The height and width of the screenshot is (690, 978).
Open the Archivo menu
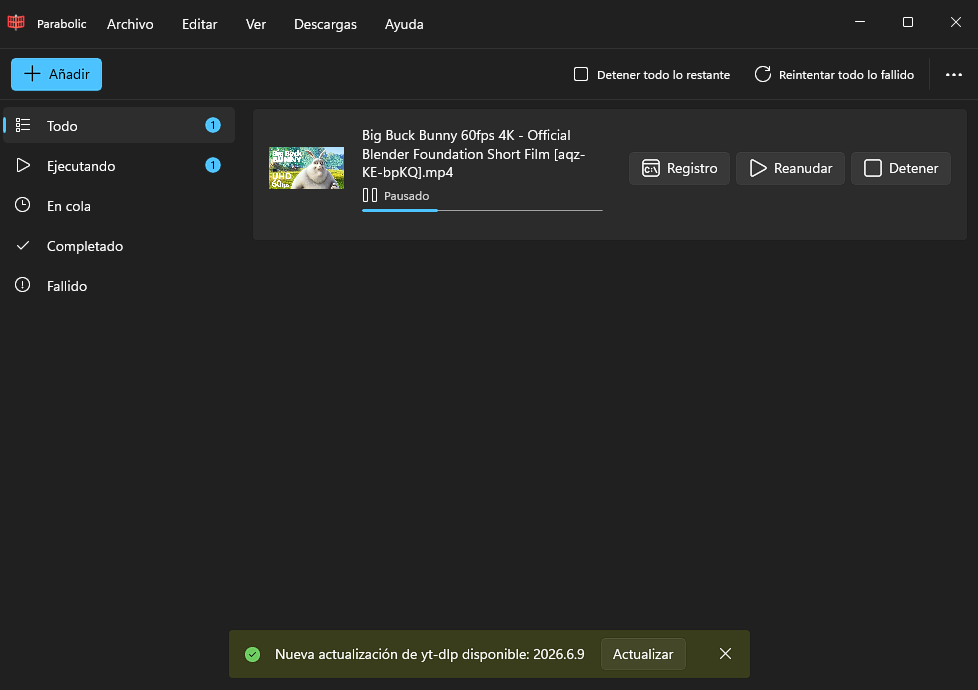(x=130, y=24)
